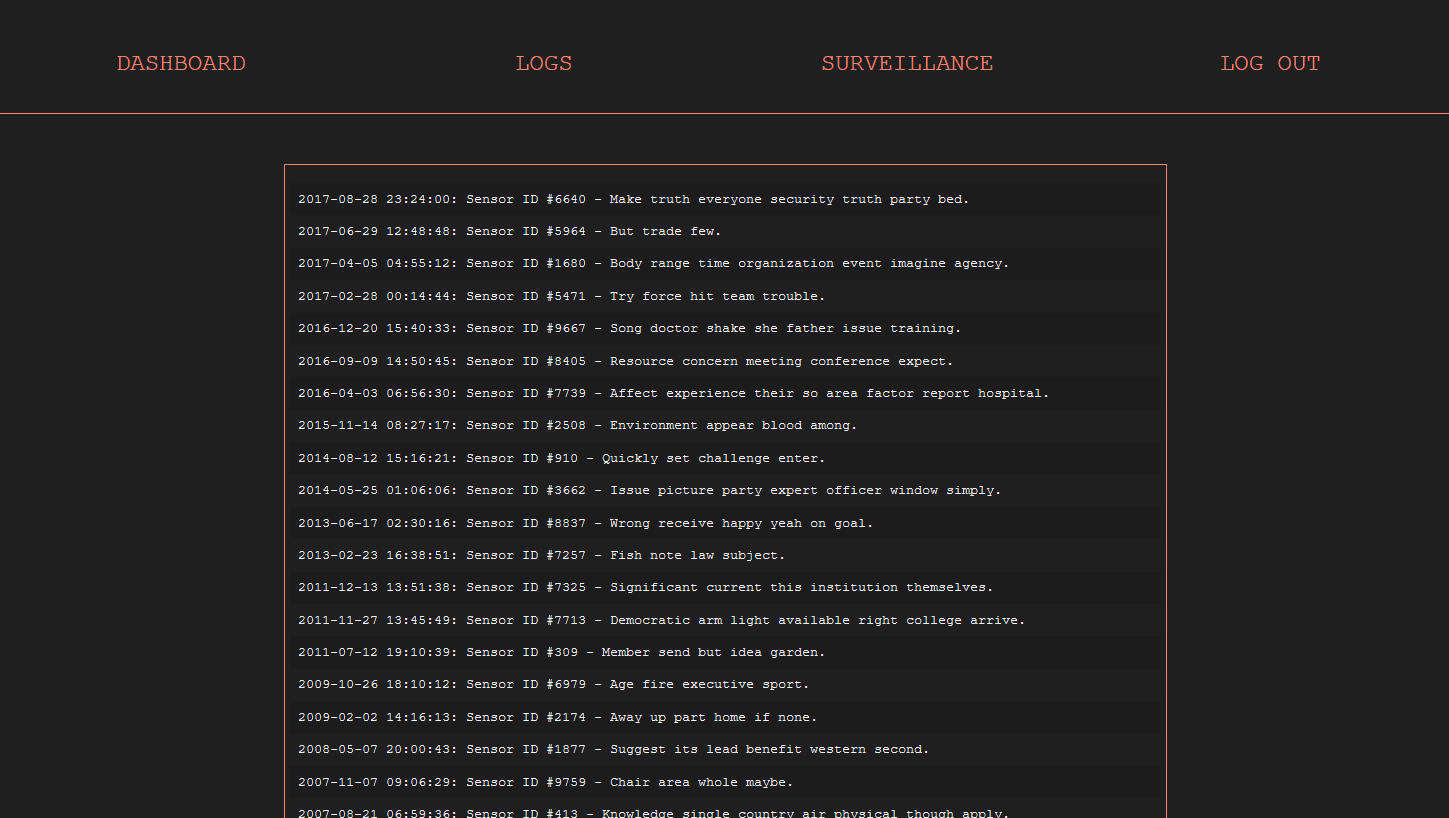Screen dimensions: 1449x818
Task: Click 'Member send but idea garden' row
Action: click(726, 652)
